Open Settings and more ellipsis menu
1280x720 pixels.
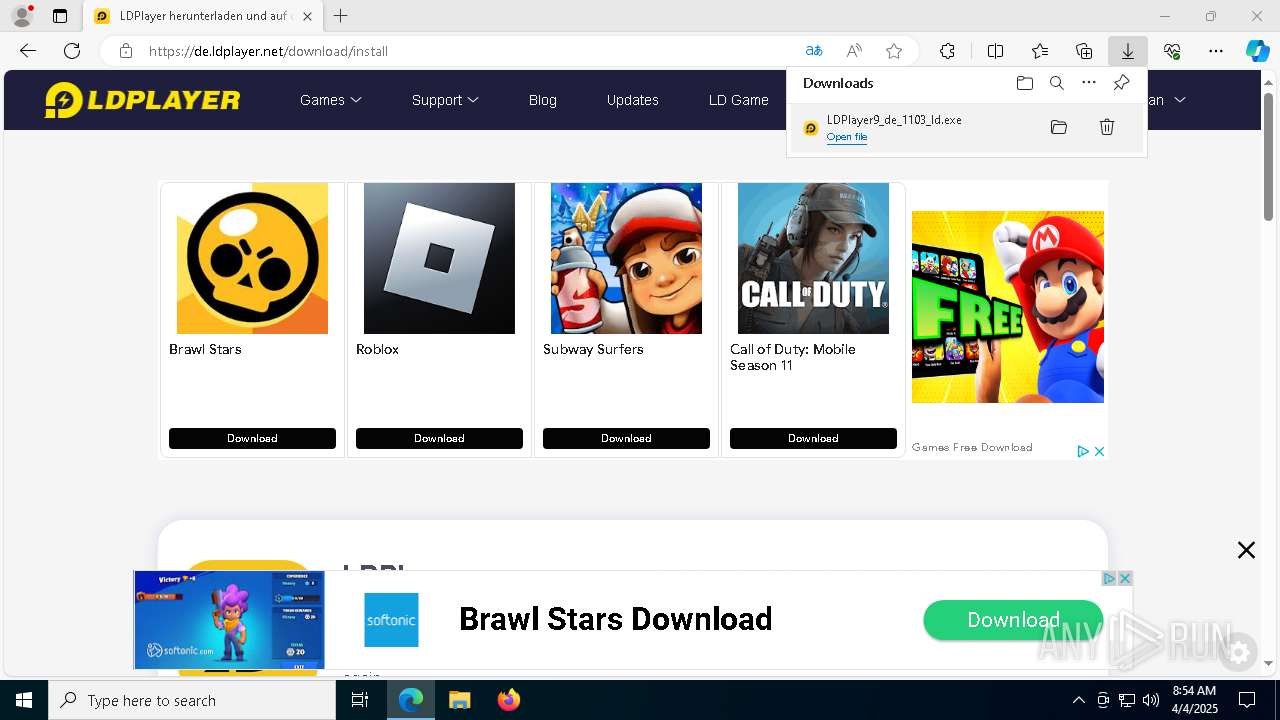tap(1216, 51)
